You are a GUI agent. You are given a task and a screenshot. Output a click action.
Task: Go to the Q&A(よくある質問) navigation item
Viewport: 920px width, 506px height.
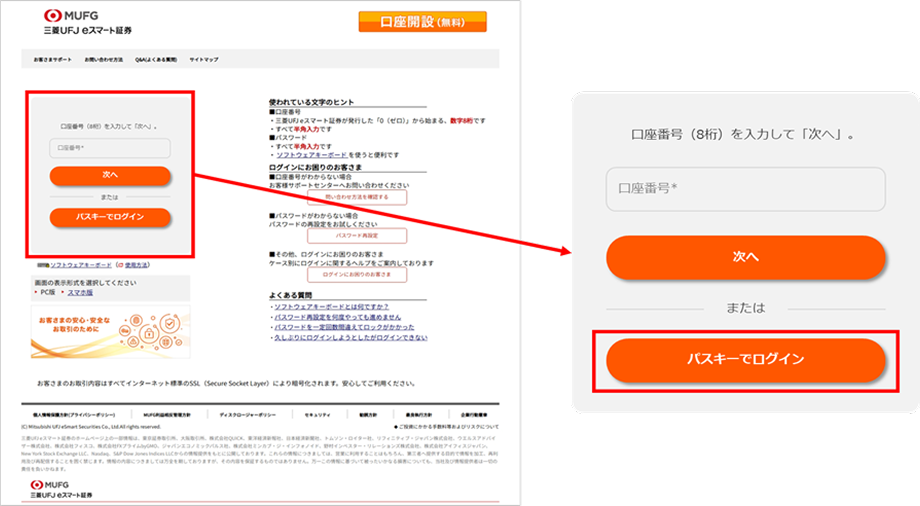pos(156,60)
